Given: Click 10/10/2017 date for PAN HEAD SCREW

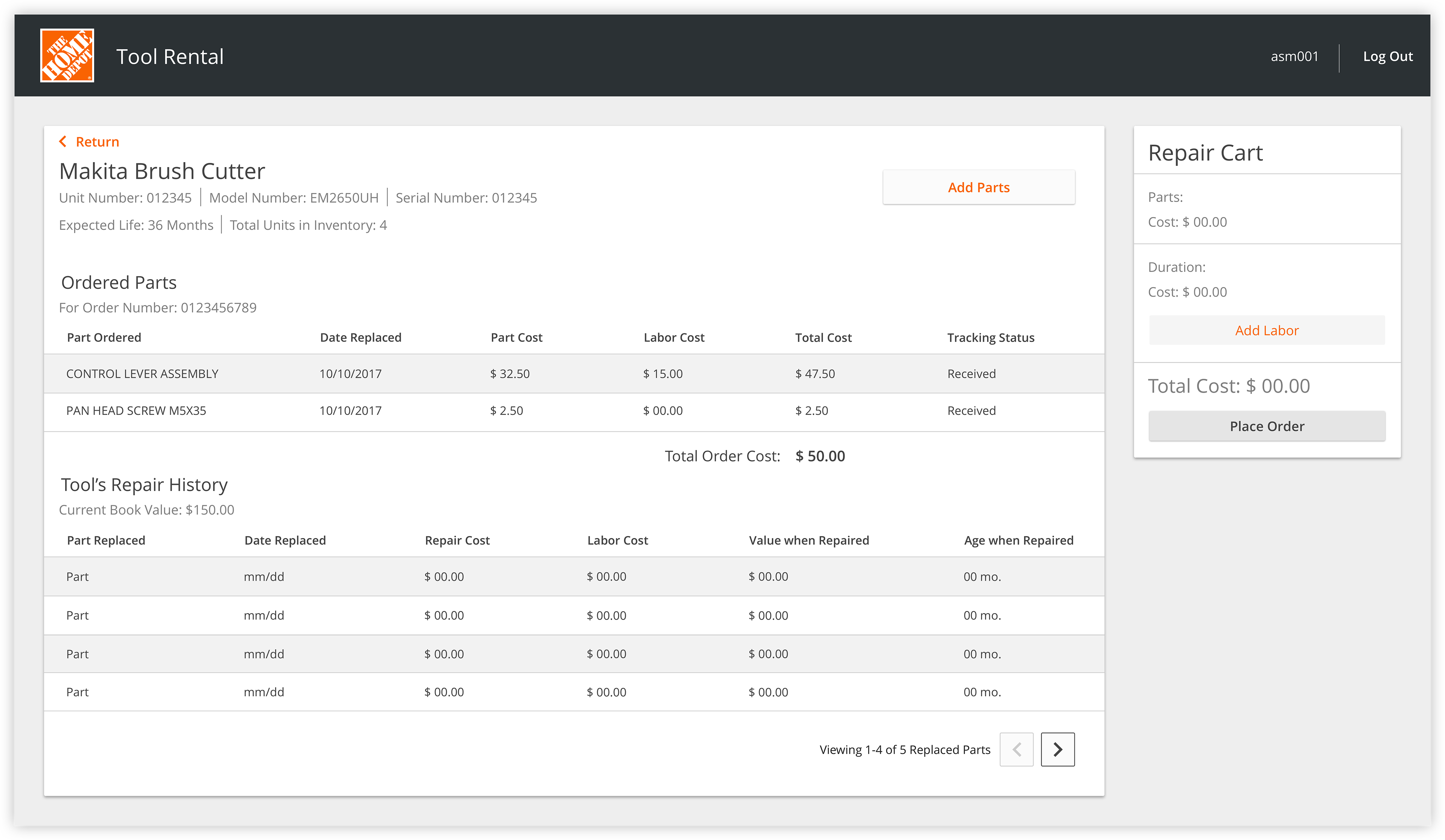Looking at the screenshot, I should (350, 410).
